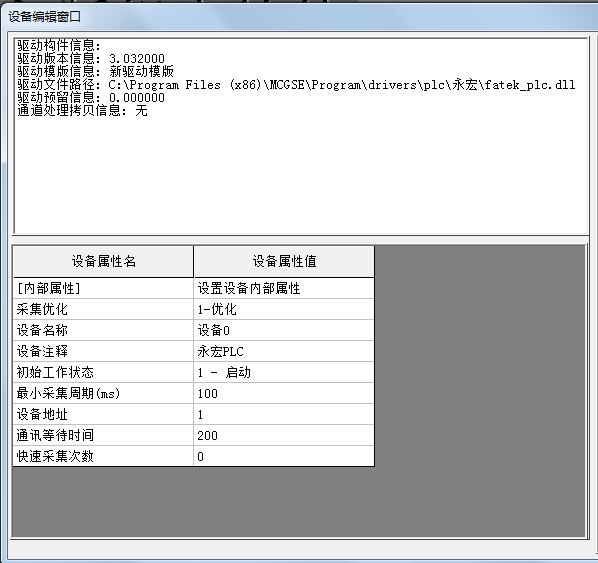598x563 pixels.
Task: Edit the 设备0 device name value
Action: 284,330
